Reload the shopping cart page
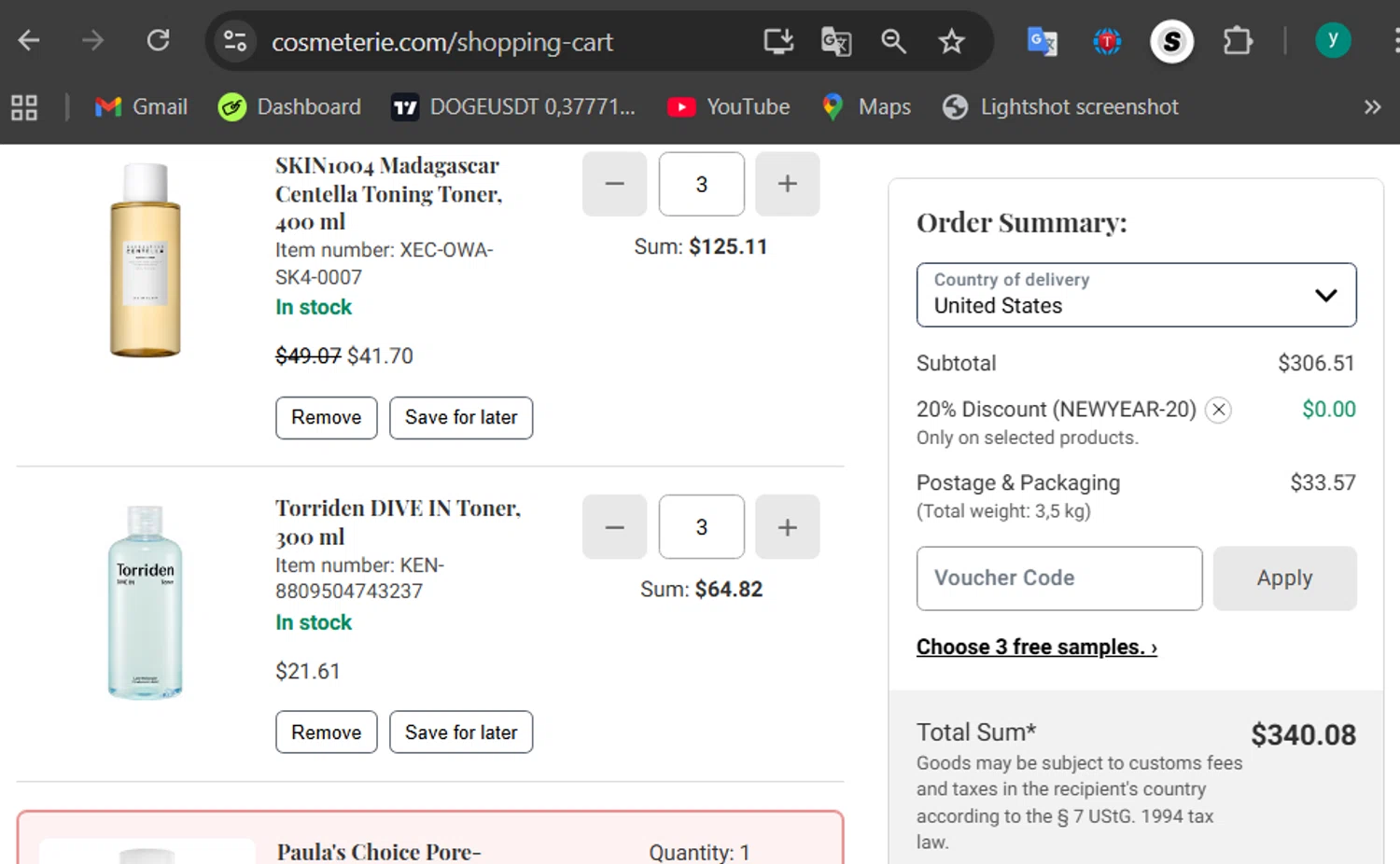Screen dimensions: 1400x864 158,41
